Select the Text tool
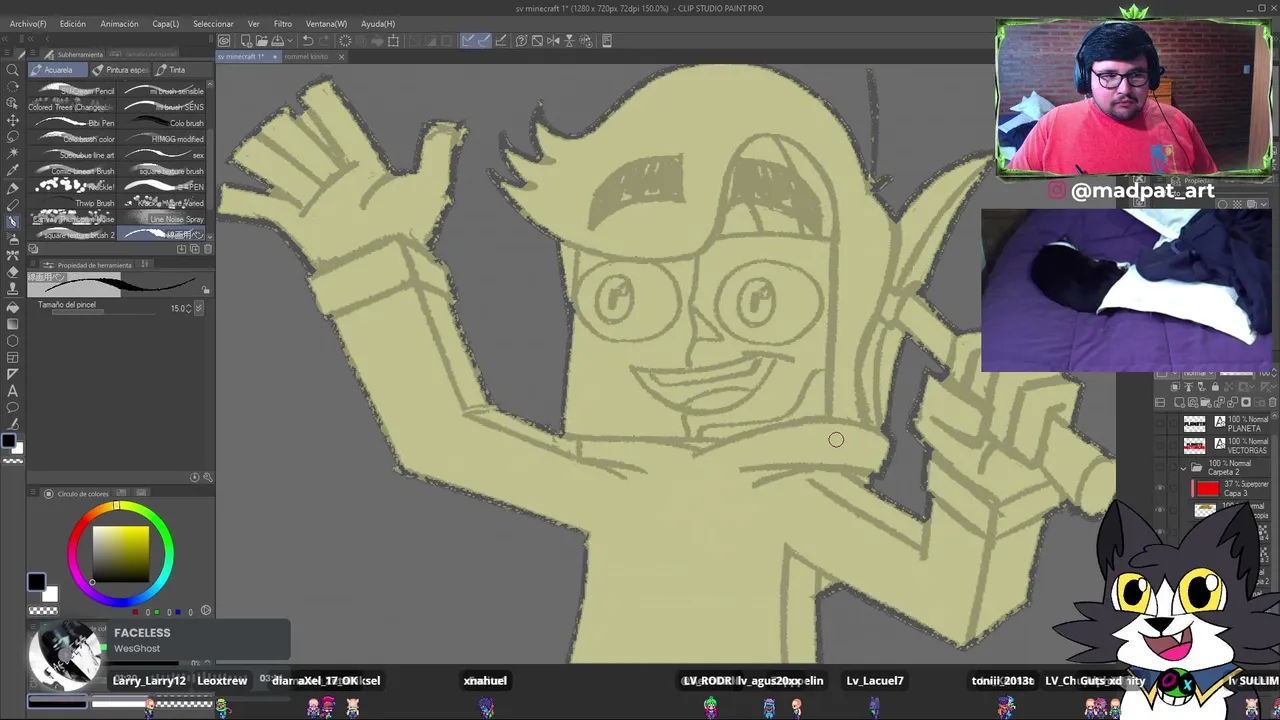The width and height of the screenshot is (1280, 720). pos(13,391)
